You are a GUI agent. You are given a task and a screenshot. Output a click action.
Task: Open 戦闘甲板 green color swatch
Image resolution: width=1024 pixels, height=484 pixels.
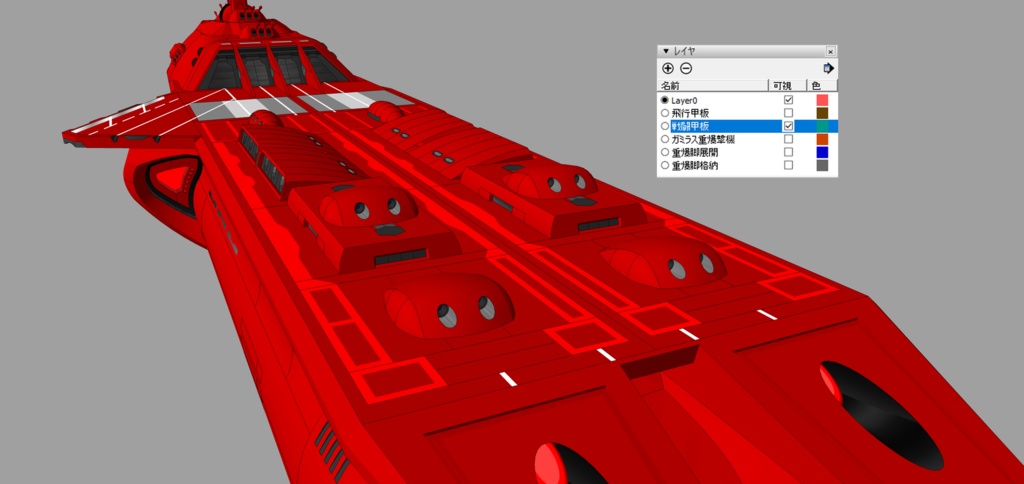coord(822,126)
